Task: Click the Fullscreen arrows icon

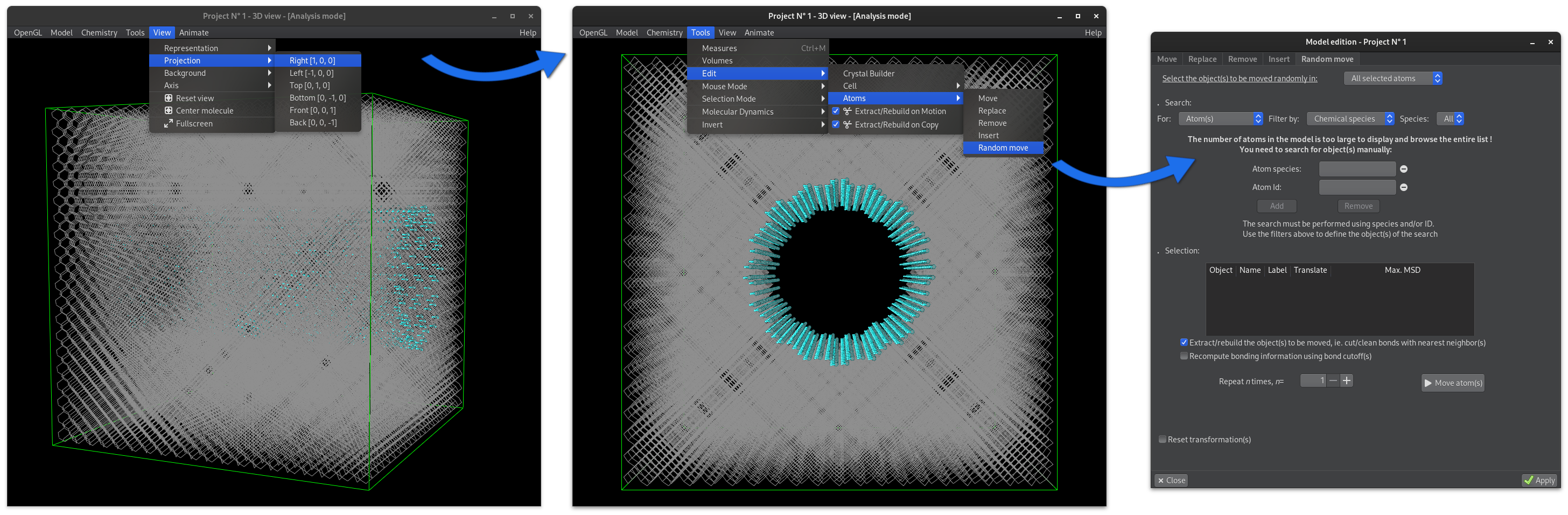Action: [169, 123]
